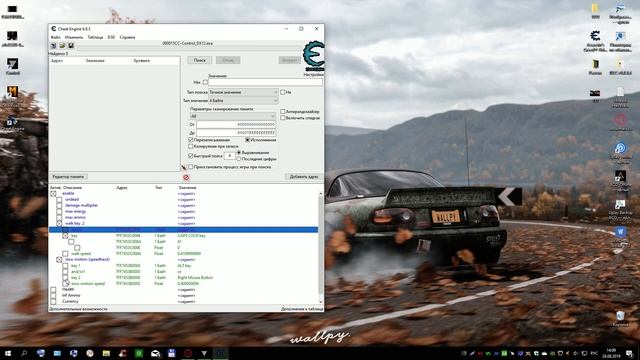Collapse the 'enable' group entry
Viewport: 640px width, 360px height.
[x=53, y=193]
